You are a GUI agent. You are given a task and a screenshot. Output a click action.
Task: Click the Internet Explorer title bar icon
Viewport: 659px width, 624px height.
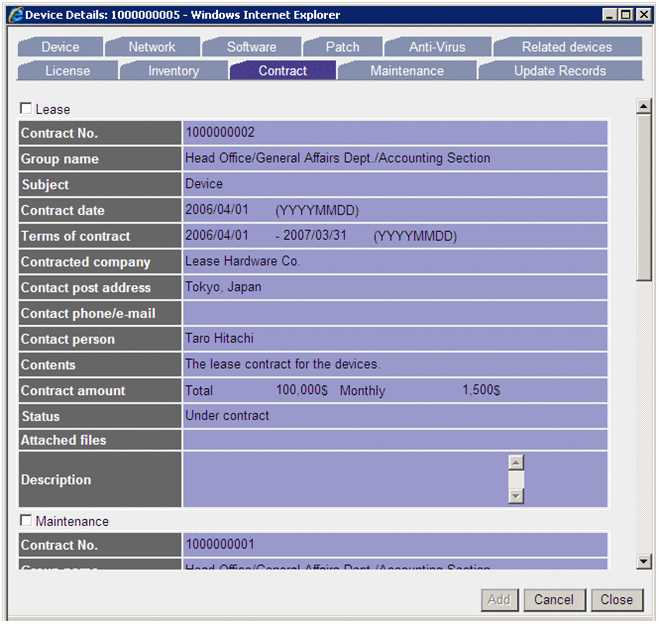(16, 15)
